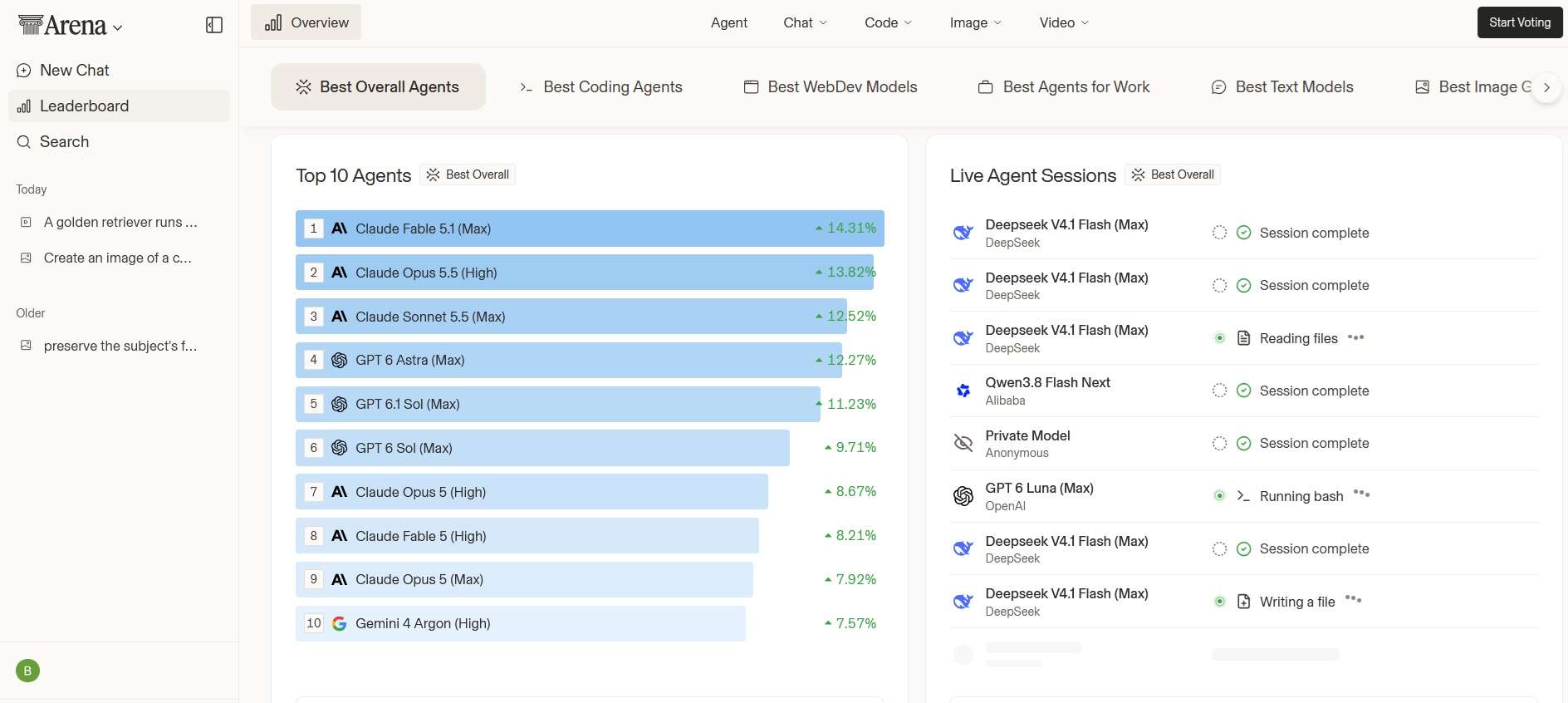Open the Agent navigation link

coord(729,22)
